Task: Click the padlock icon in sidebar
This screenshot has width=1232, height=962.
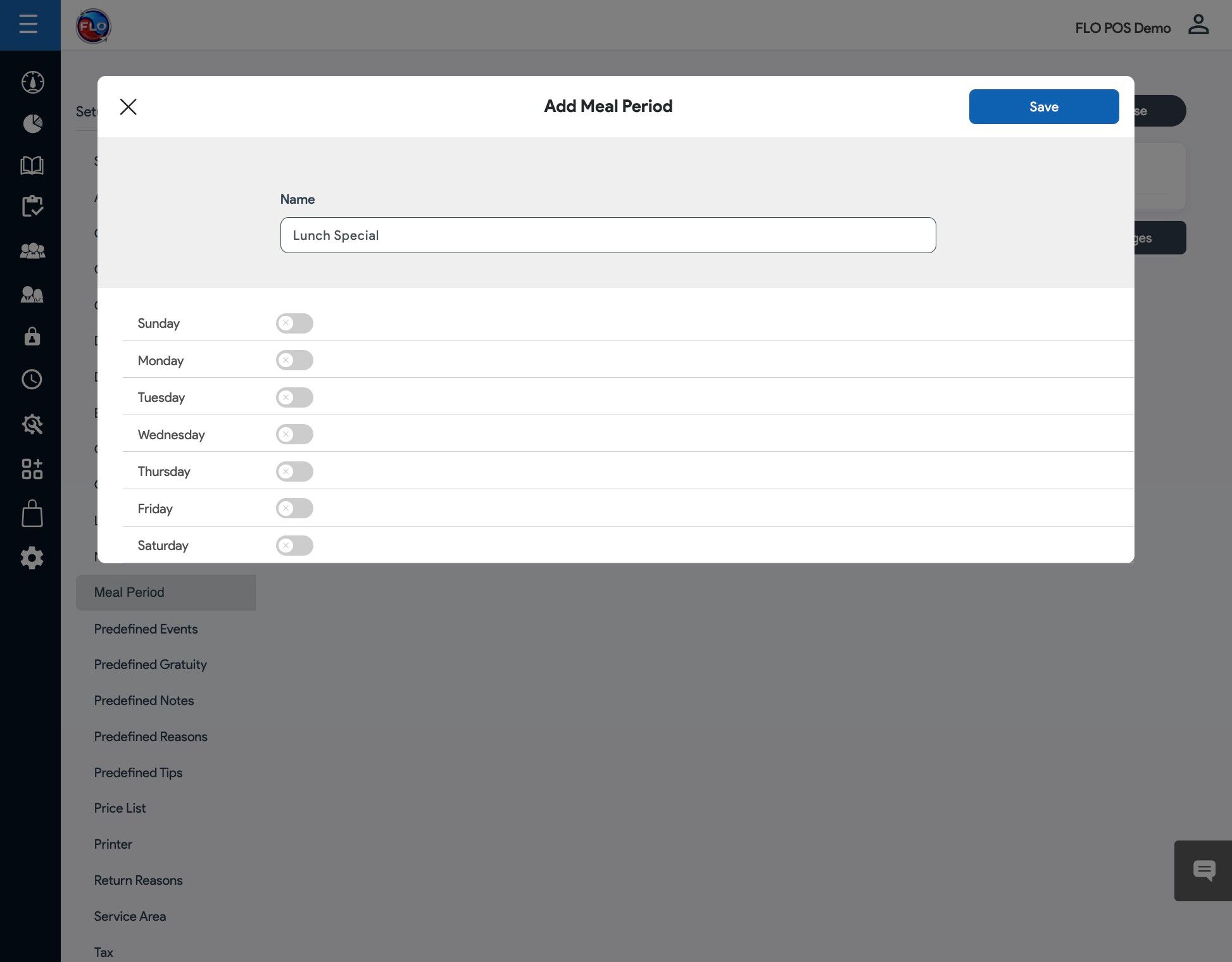Action: [x=32, y=336]
